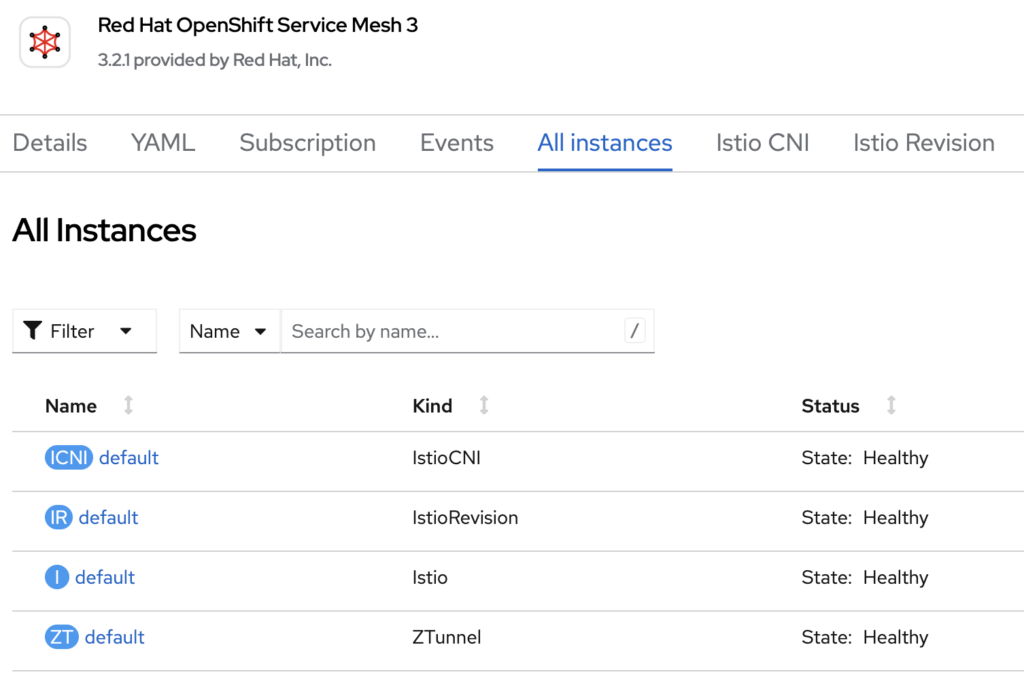This screenshot has width=1024, height=700.
Task: Select the Istio CNI tab
Action: [x=762, y=143]
